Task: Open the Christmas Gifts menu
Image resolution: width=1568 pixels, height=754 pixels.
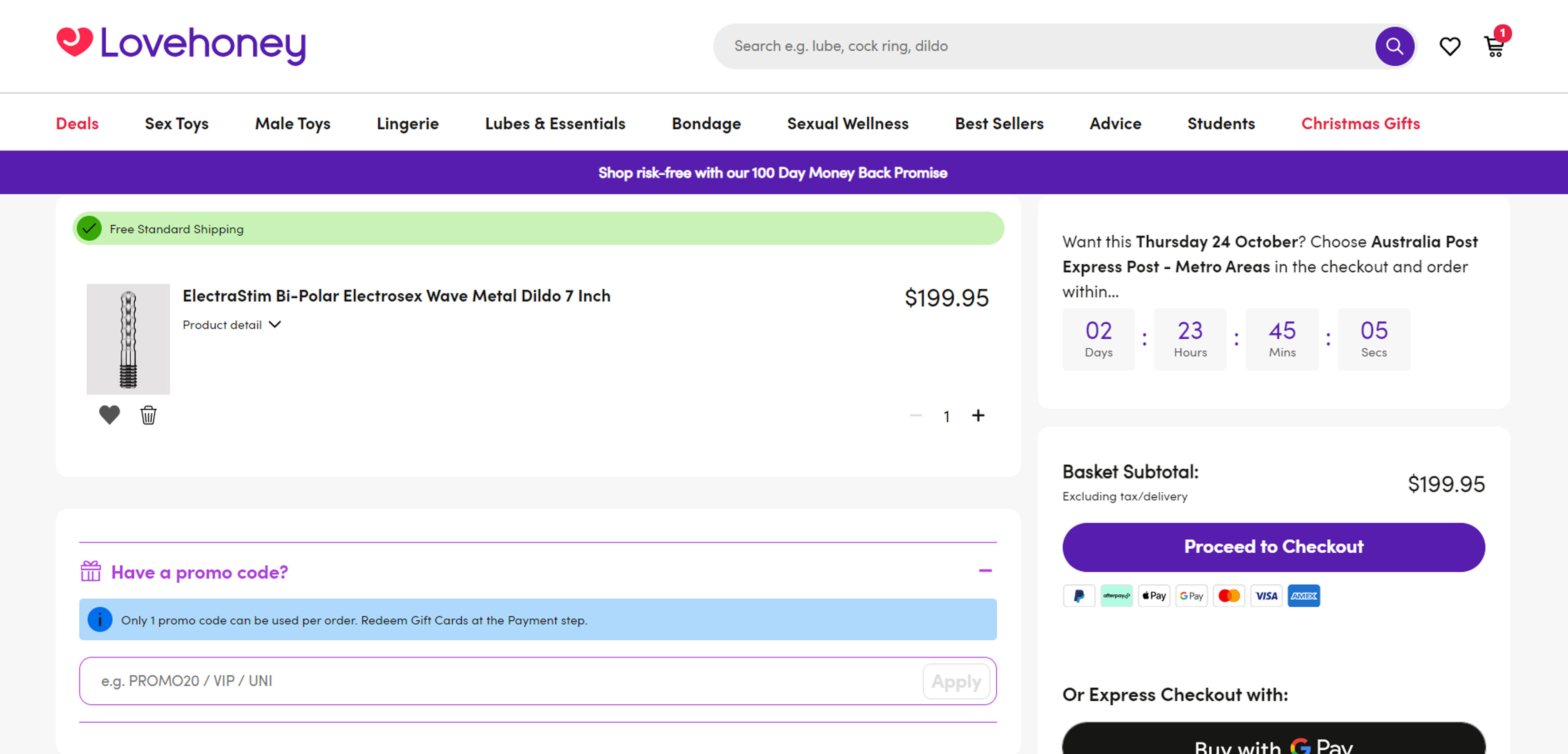Action: pos(1361,124)
